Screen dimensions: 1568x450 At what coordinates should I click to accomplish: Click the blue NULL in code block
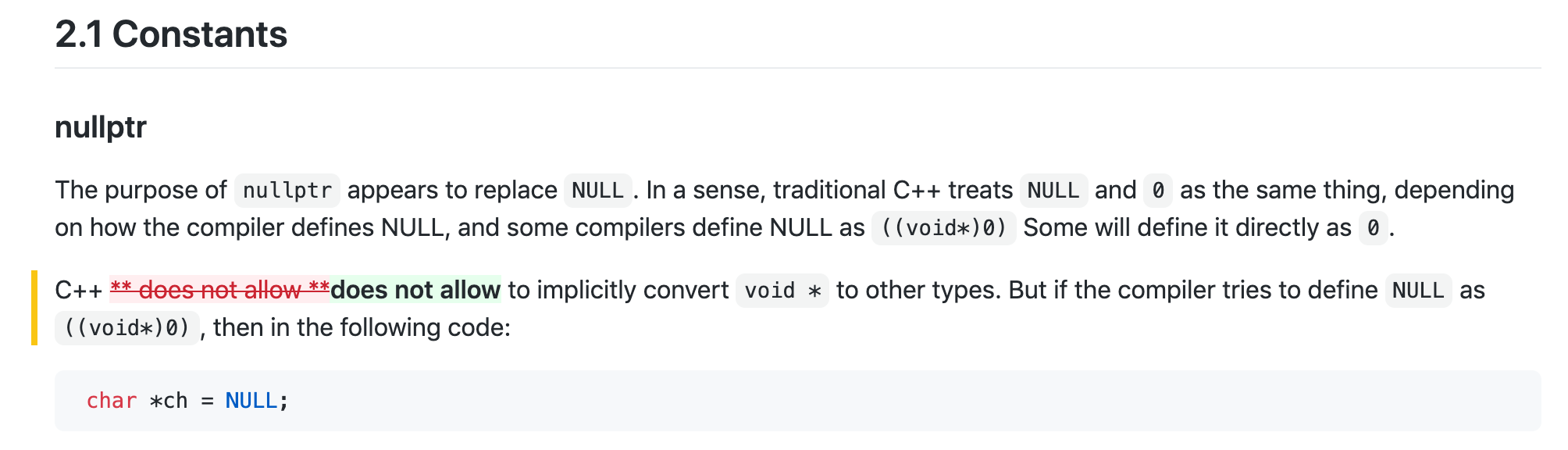pyautogui.click(x=251, y=401)
